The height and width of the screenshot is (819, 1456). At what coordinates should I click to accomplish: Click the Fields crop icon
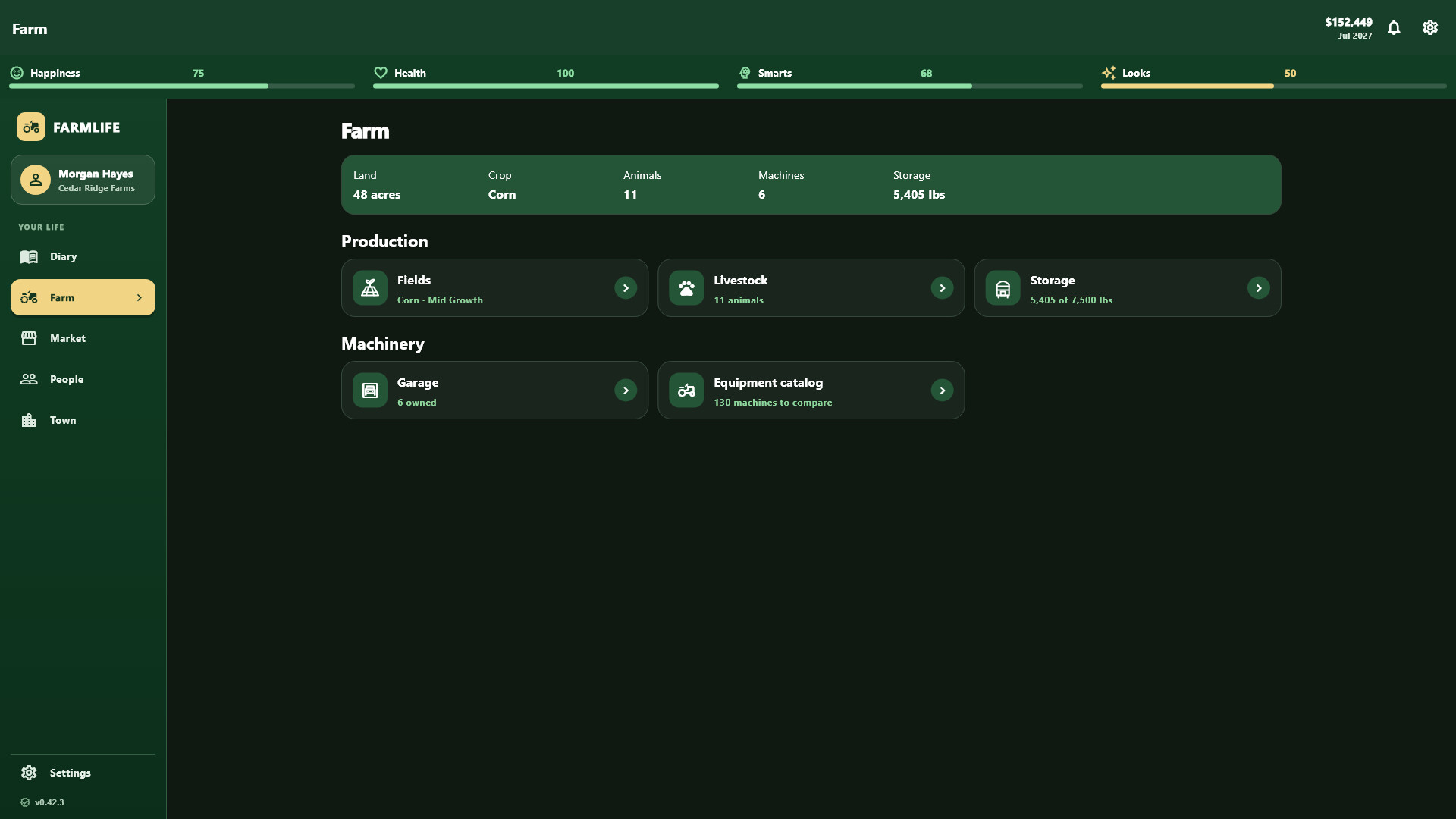pyautogui.click(x=370, y=288)
